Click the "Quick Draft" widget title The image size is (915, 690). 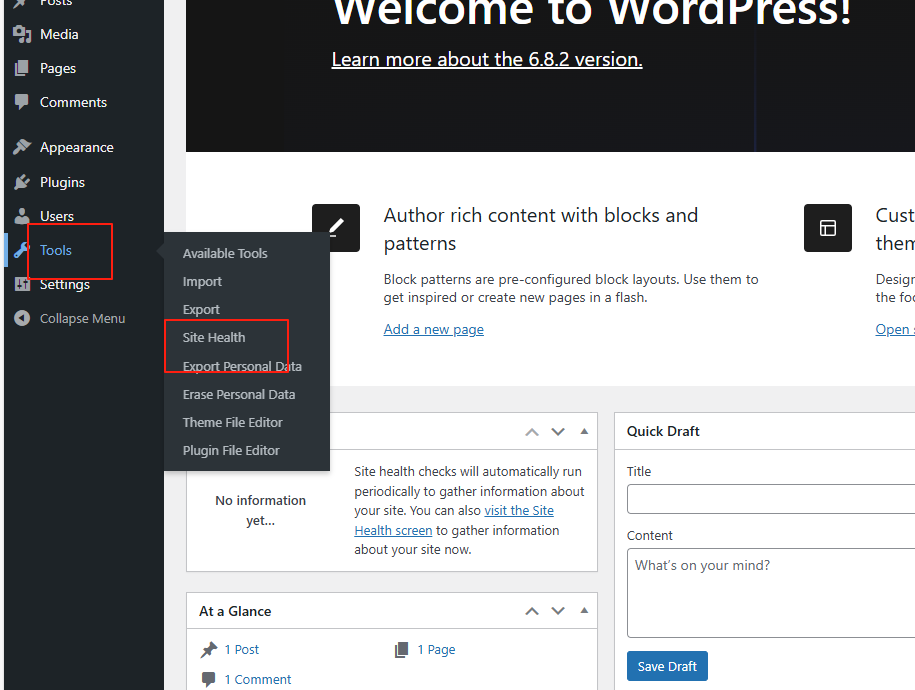click(x=663, y=431)
